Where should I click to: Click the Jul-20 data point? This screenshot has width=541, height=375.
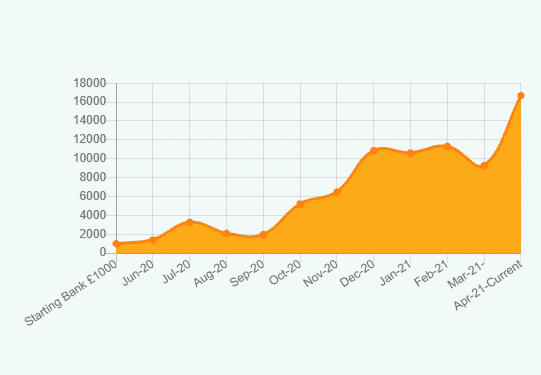189,222
